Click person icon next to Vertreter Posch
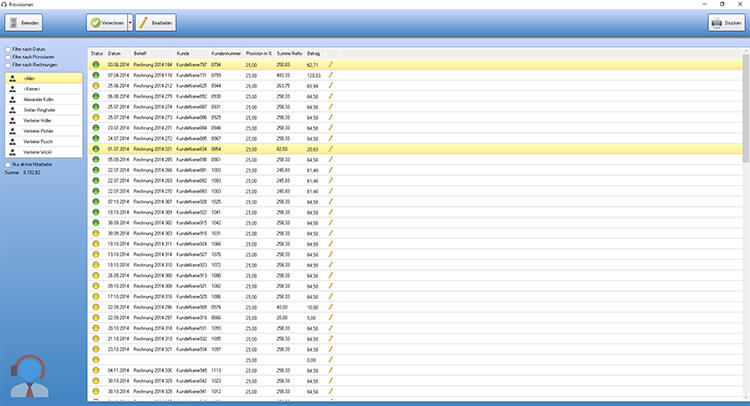 pyautogui.click(x=12, y=142)
